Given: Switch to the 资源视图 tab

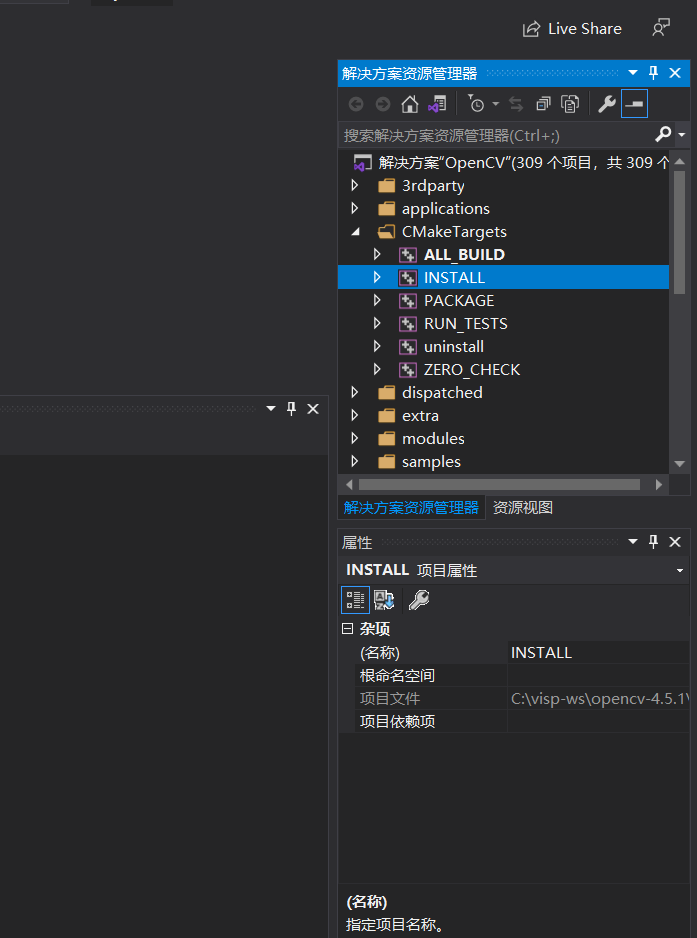Looking at the screenshot, I should coord(523,508).
